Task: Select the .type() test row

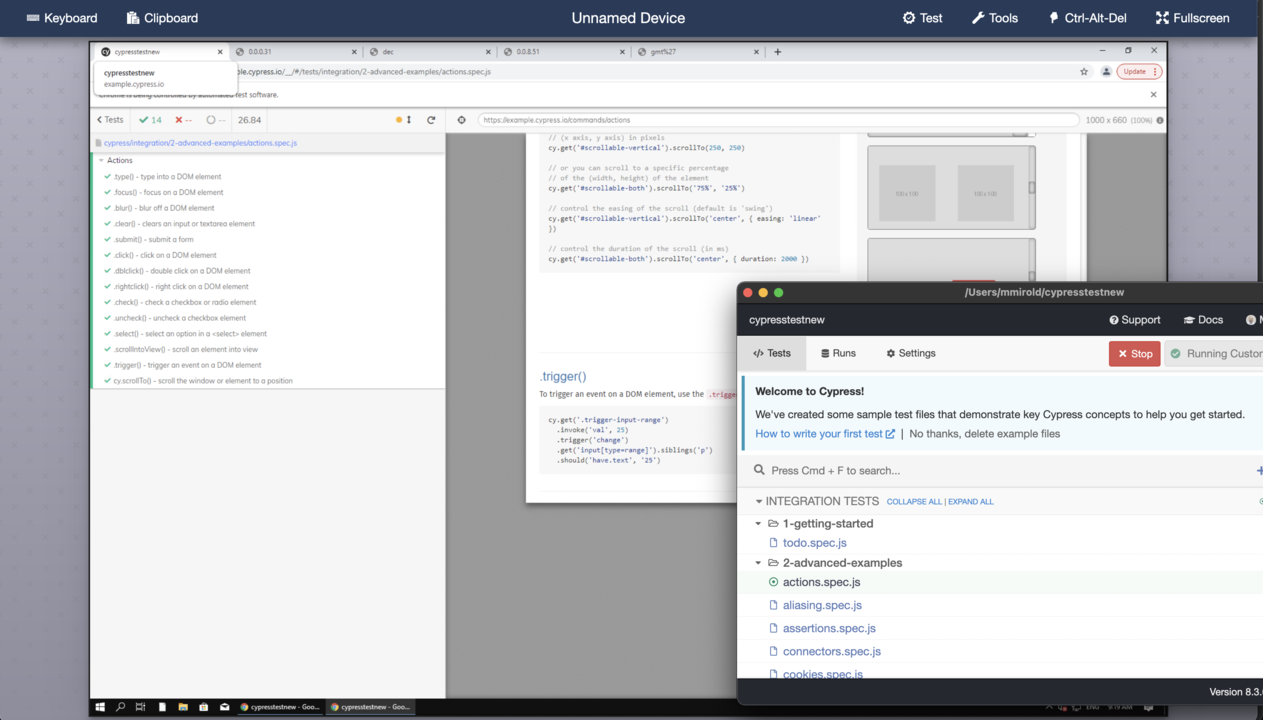Action: pos(268,176)
